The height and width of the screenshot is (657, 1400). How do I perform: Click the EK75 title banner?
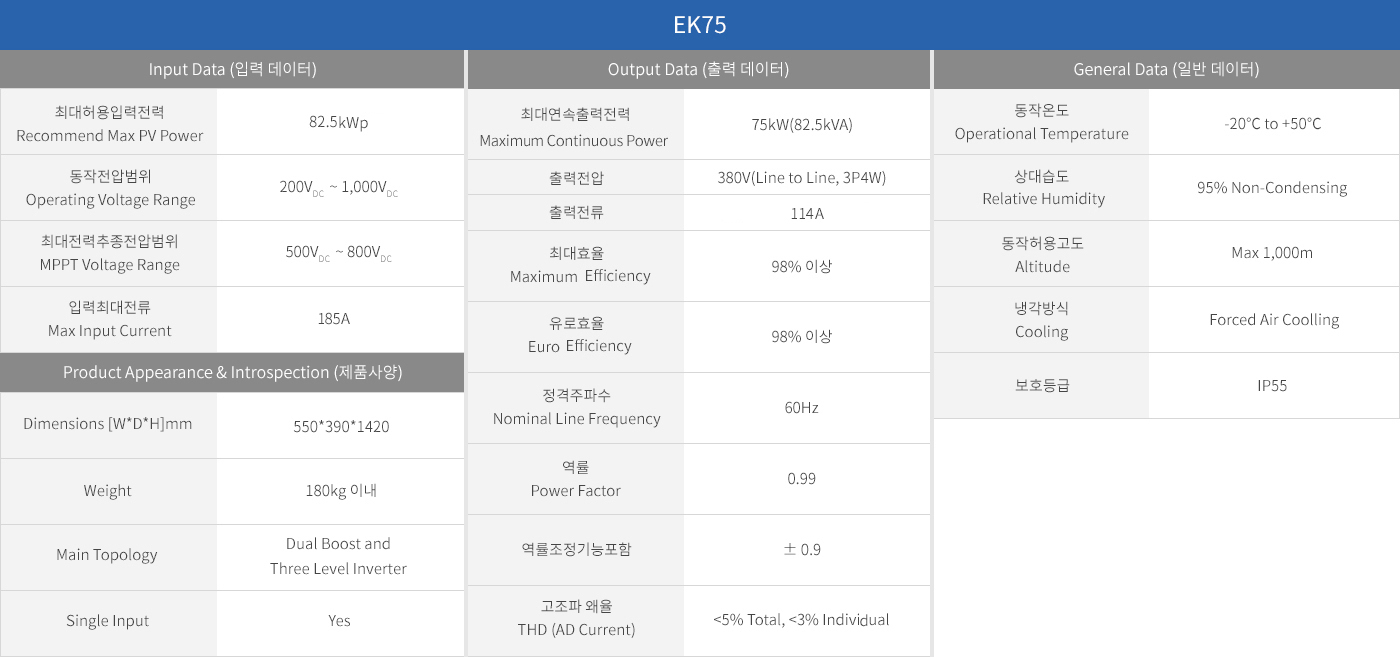click(x=700, y=25)
